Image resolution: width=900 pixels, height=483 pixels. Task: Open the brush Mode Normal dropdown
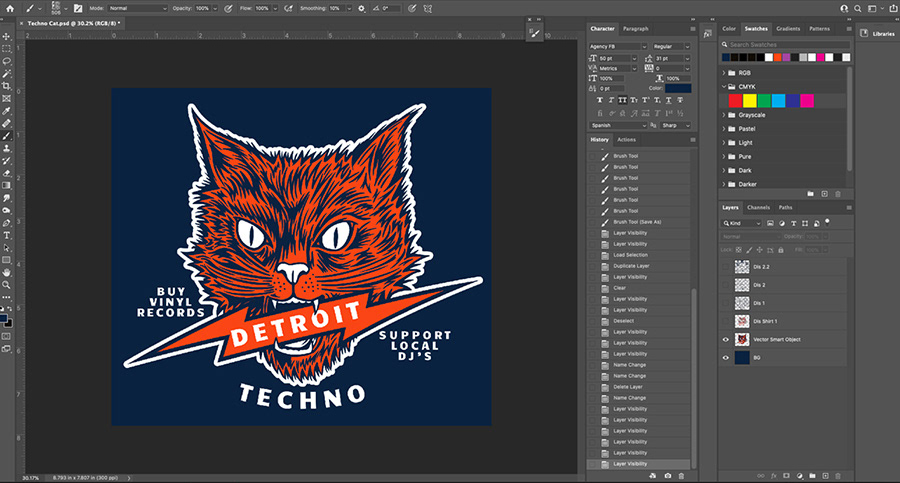click(x=137, y=9)
